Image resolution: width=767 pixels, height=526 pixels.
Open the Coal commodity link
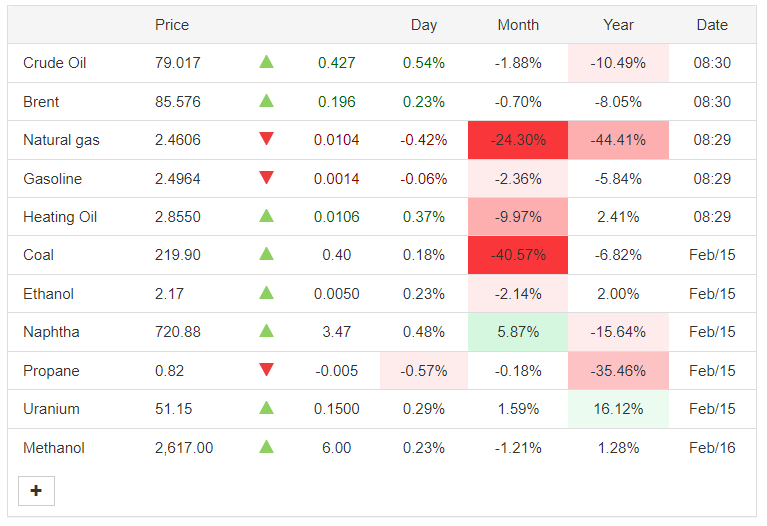[x=38, y=255]
